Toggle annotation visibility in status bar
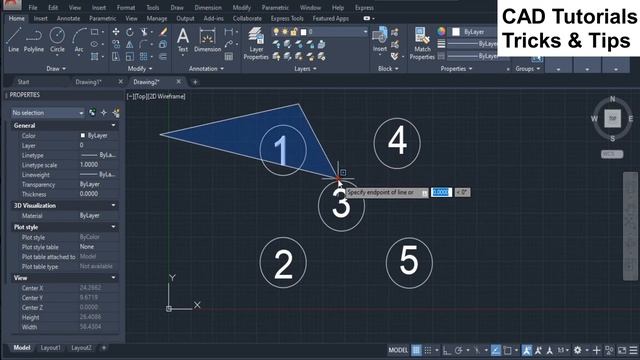 (x=527, y=350)
